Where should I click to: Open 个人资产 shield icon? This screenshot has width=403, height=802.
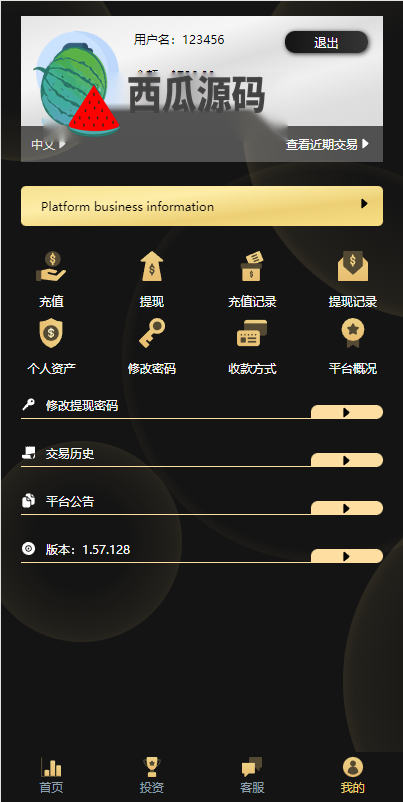tap(51, 333)
